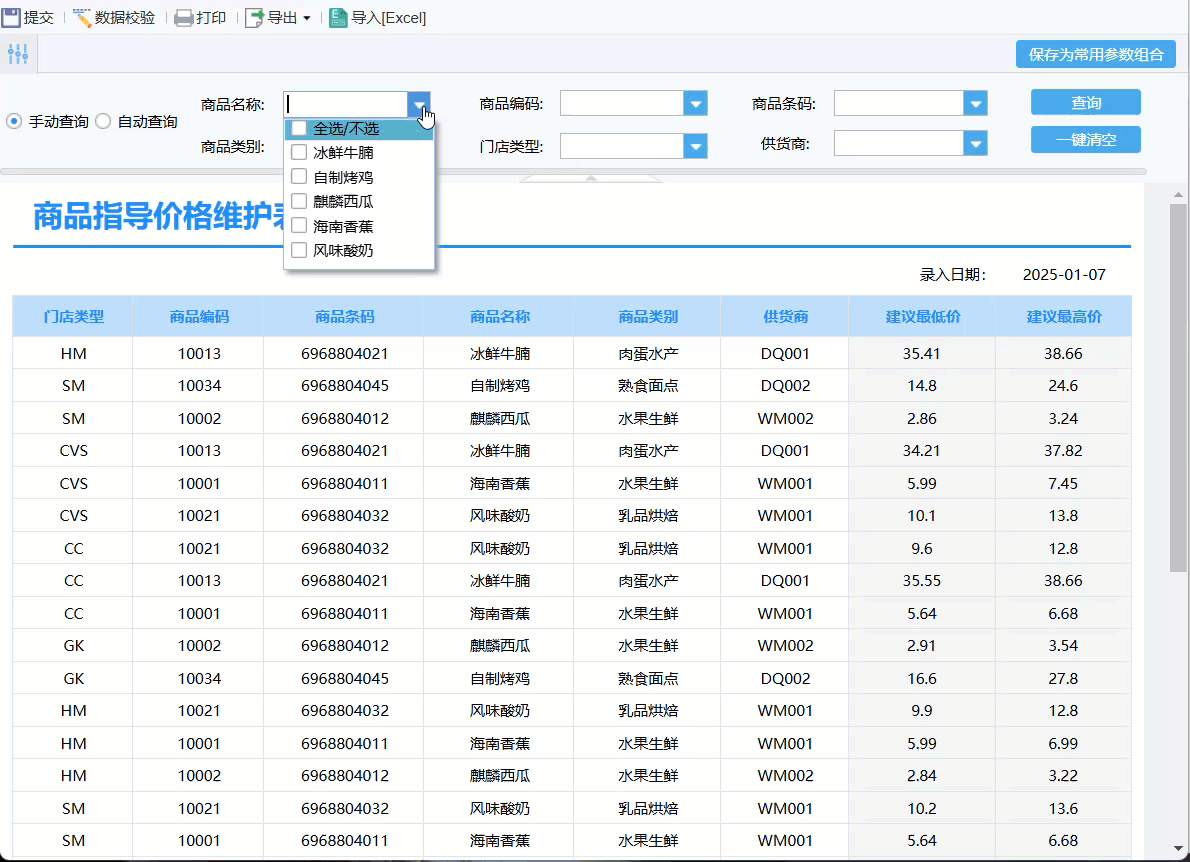The image size is (1190, 862).
Task: Toggle the parameter panel sliders icon
Action: tap(17, 55)
